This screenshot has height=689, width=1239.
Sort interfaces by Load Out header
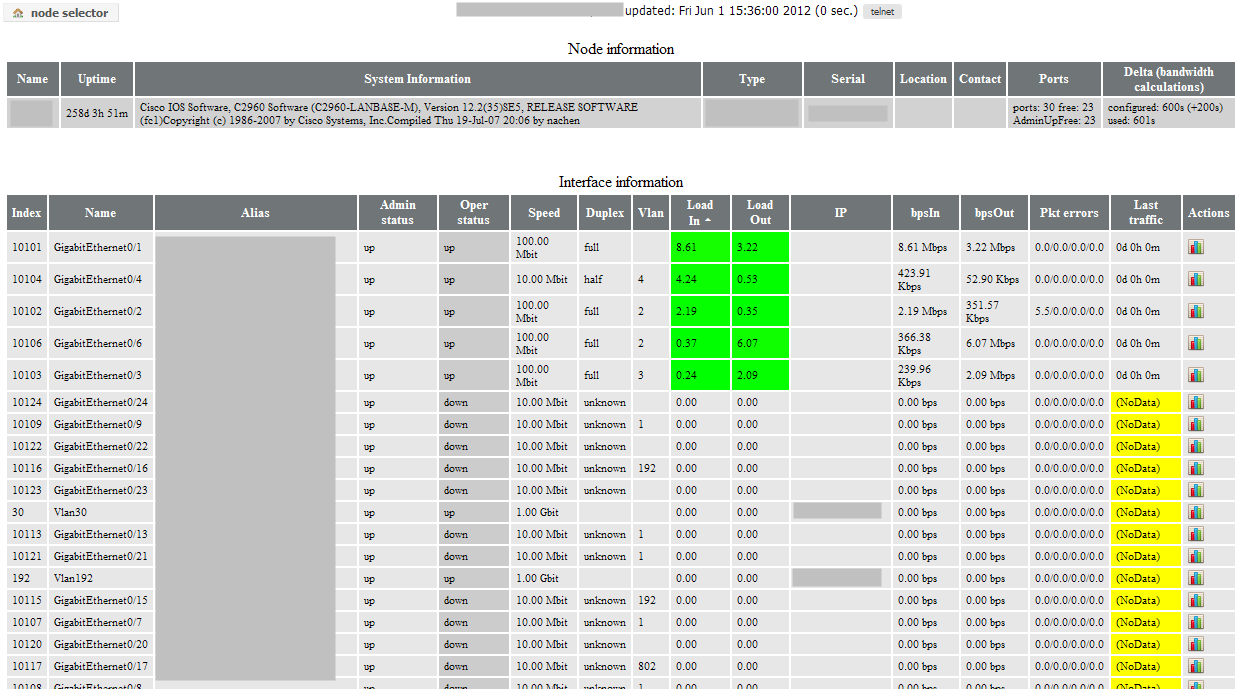760,212
